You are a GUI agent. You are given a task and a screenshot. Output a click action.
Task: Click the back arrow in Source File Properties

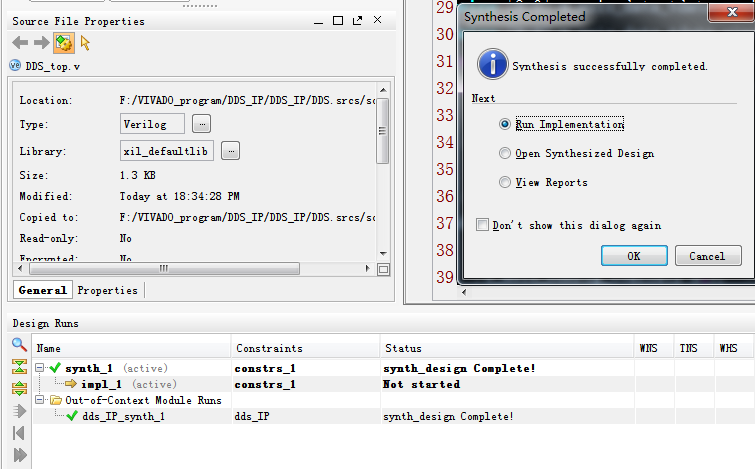click(20, 42)
